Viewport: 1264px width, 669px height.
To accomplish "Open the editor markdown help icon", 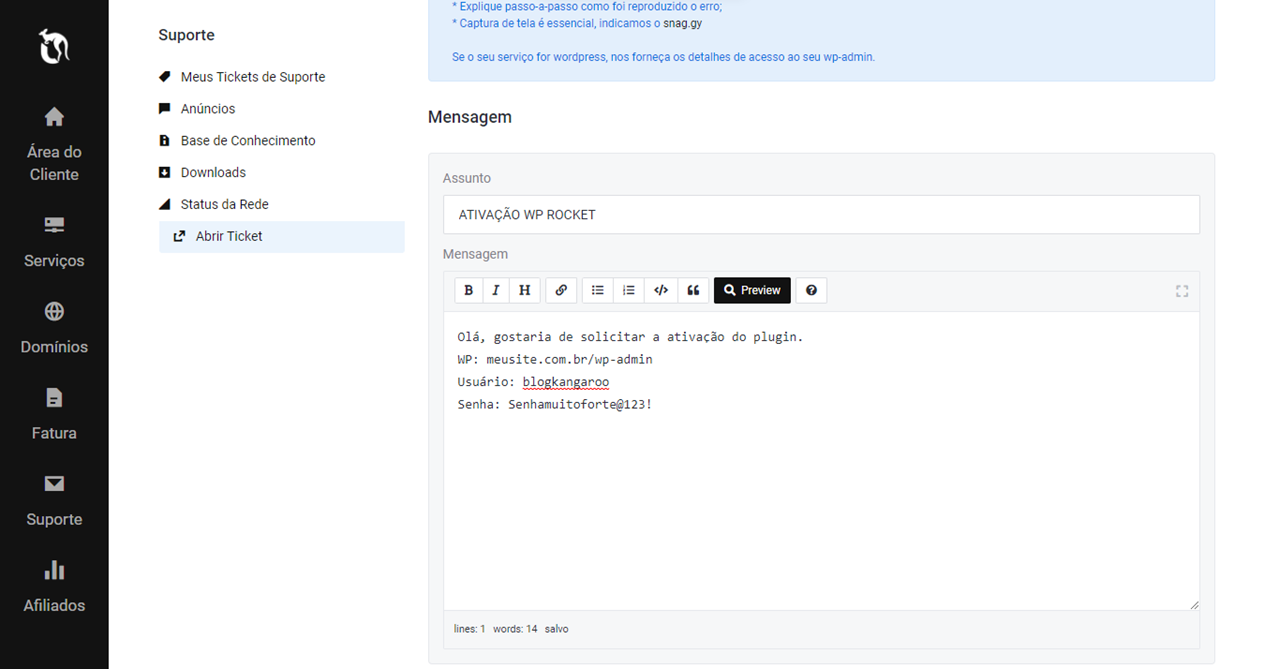I will (811, 290).
